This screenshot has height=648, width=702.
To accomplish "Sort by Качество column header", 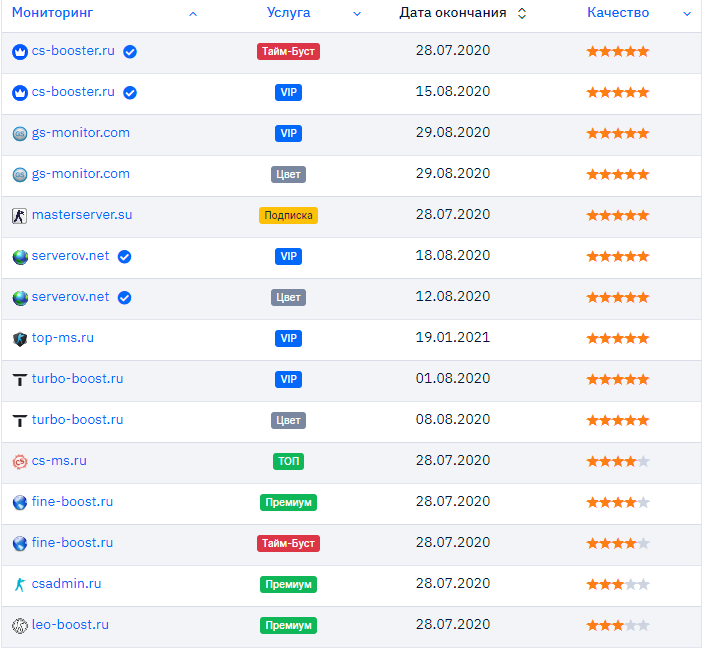I will 618,13.
